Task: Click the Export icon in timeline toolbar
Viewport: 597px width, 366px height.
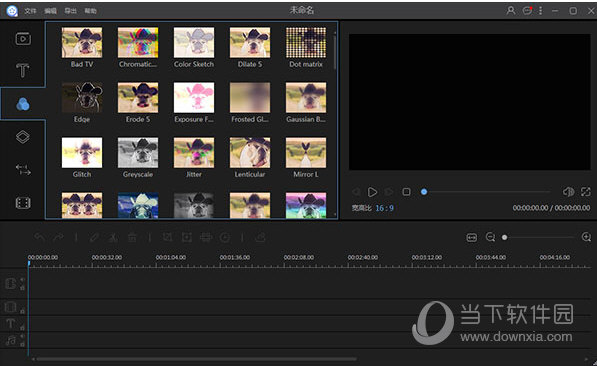Action: (x=260, y=238)
